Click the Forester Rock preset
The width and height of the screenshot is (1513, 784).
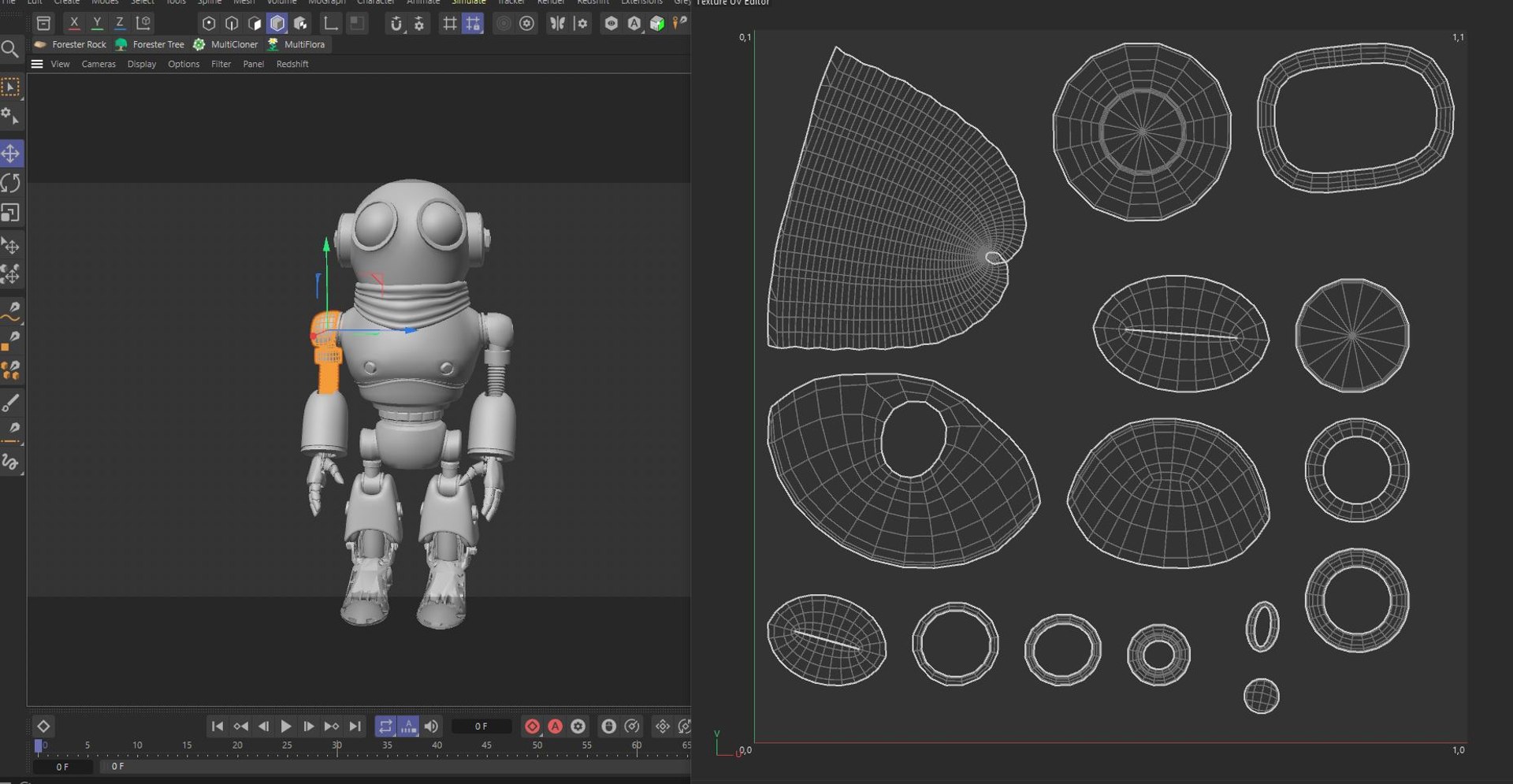tap(70, 45)
